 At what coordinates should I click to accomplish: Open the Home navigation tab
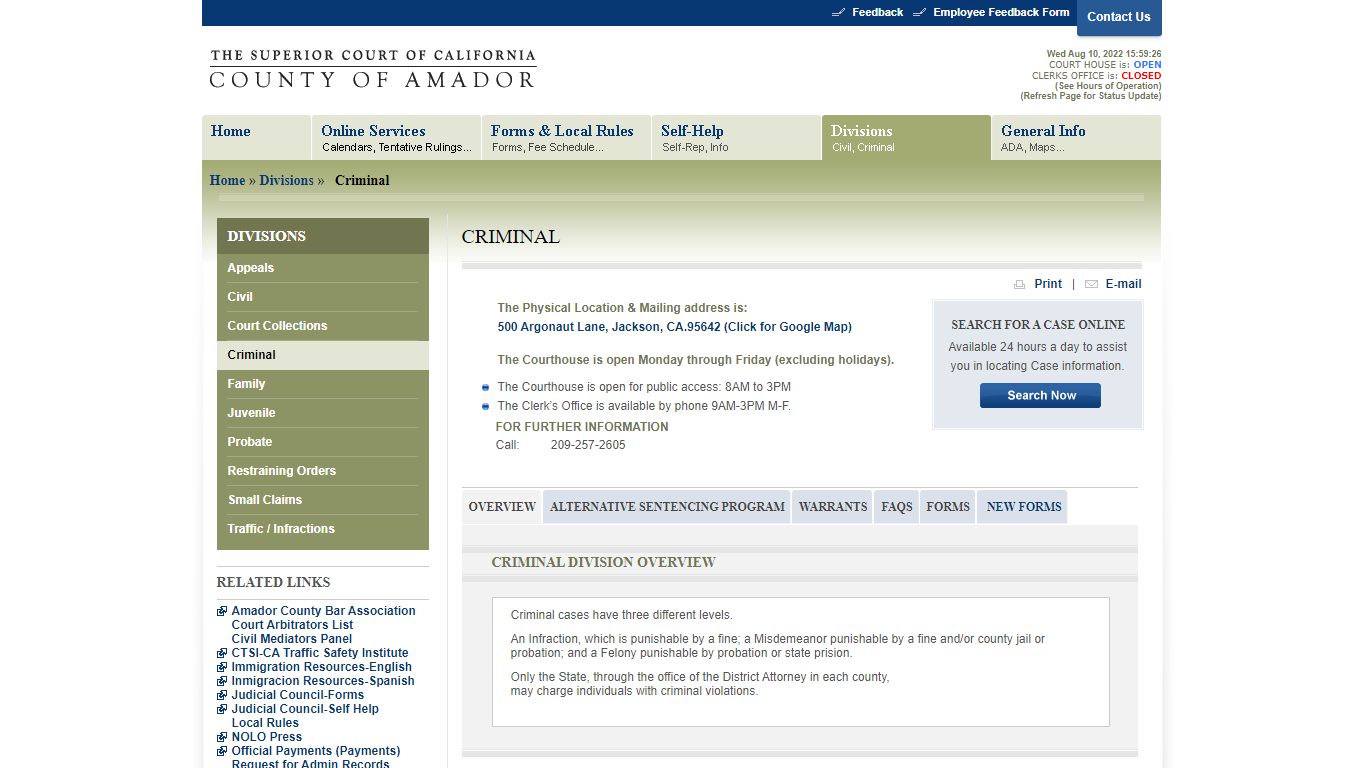tap(256, 138)
